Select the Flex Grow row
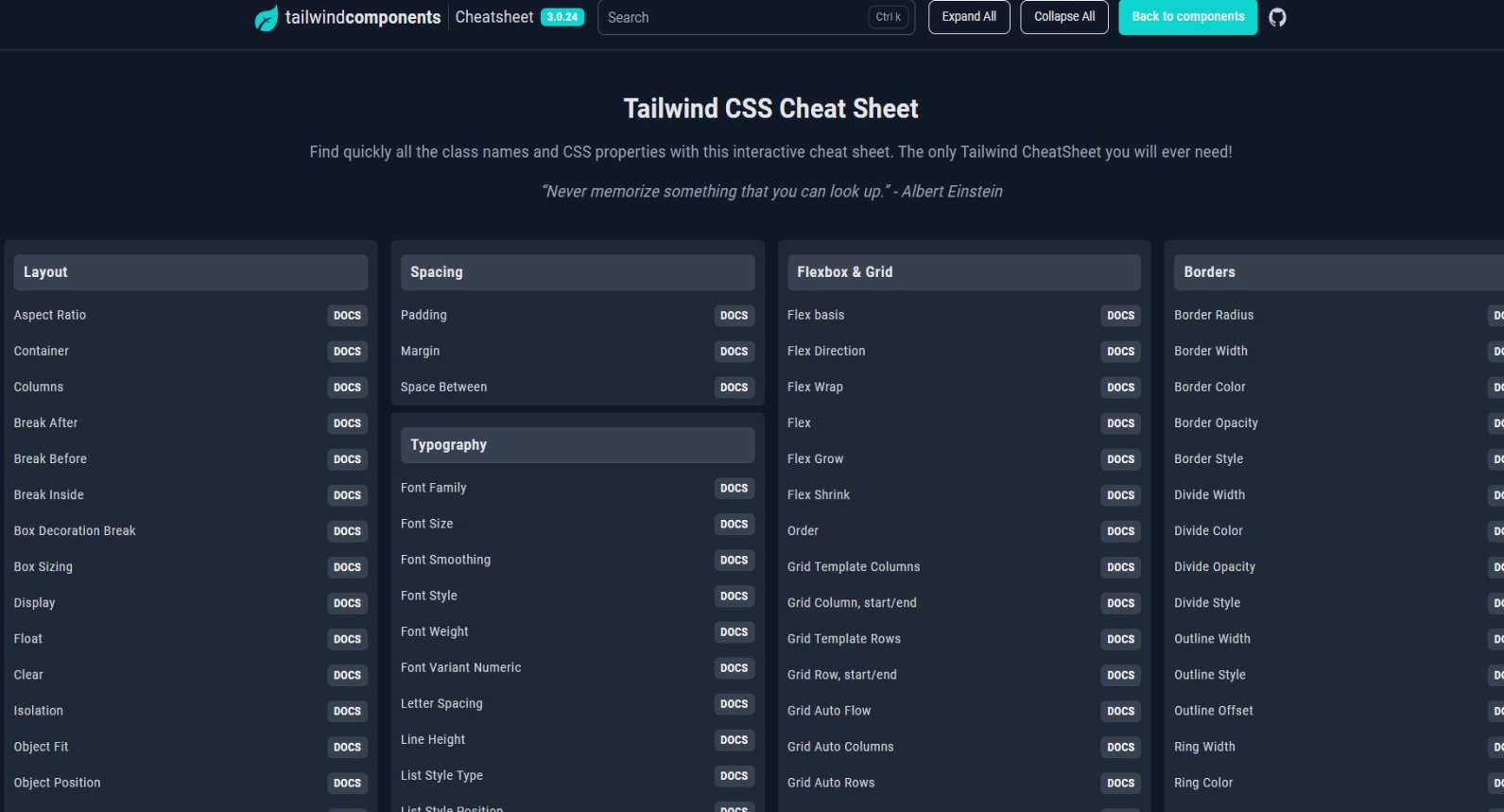The width and height of the screenshot is (1504, 812). 964,459
